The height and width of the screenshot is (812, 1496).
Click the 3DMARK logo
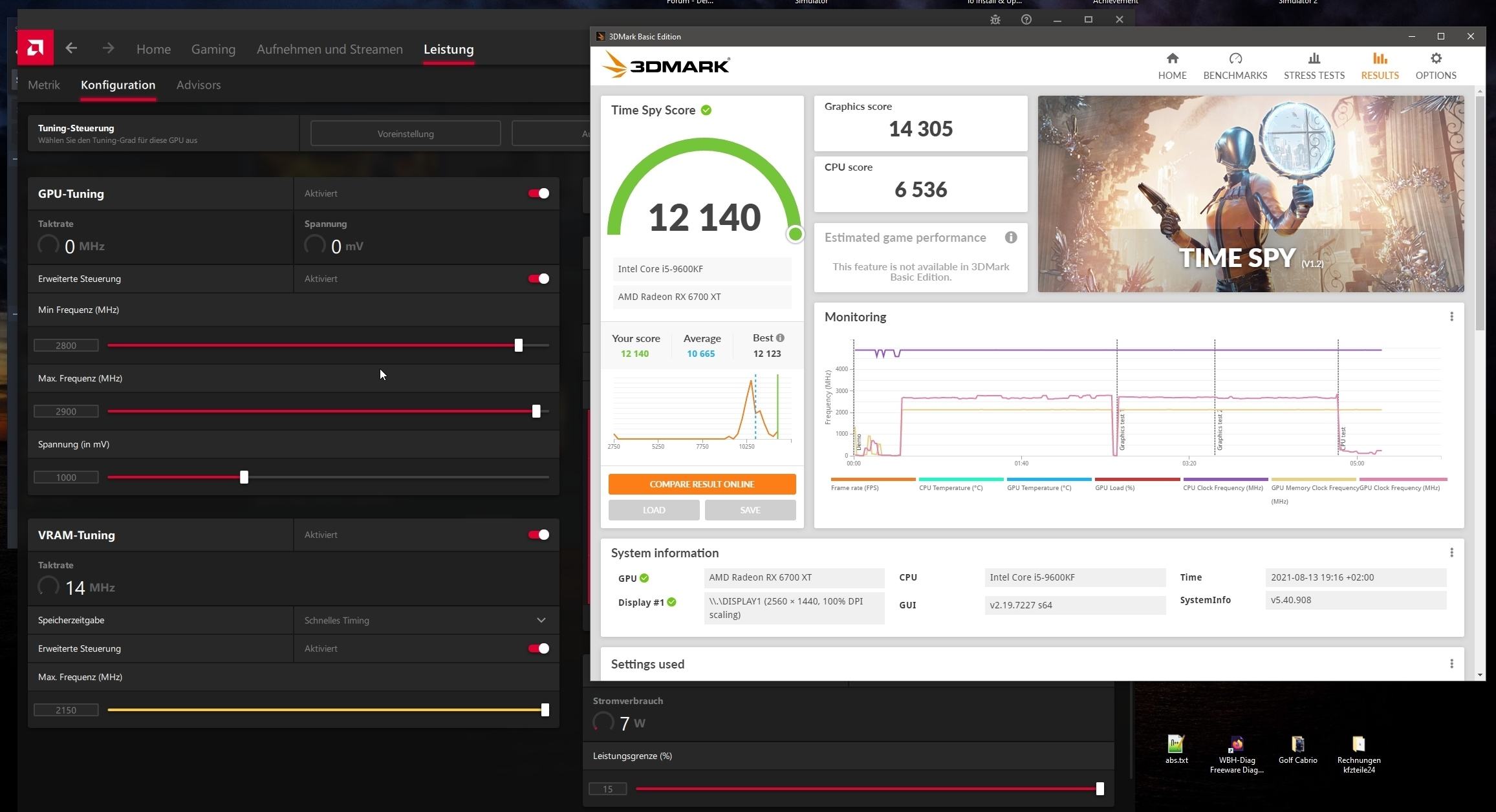(666, 65)
